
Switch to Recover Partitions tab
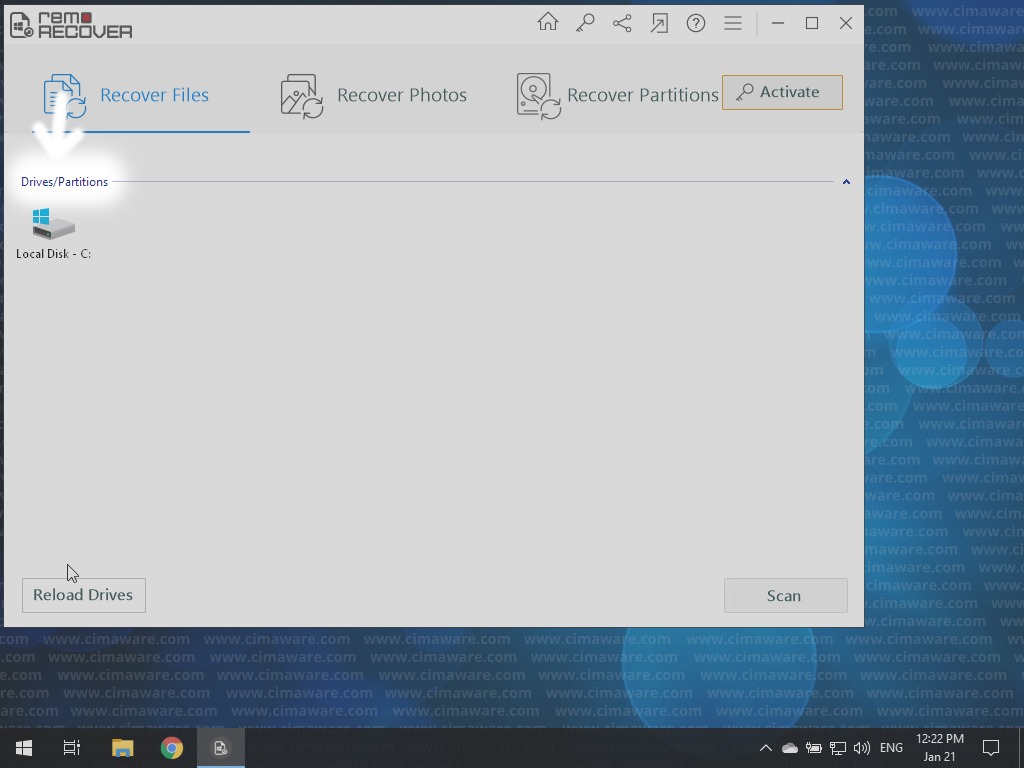tap(617, 96)
